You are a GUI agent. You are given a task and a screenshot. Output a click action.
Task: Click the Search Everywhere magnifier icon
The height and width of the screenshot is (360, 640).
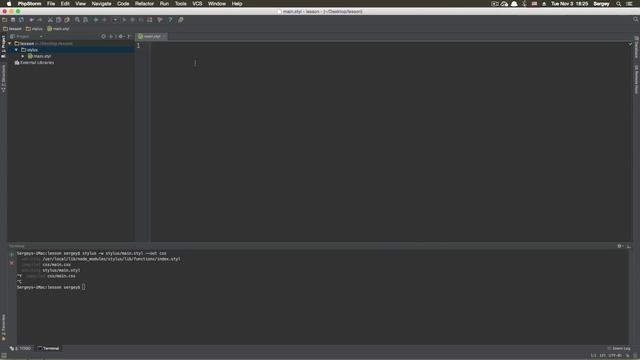(x=636, y=19)
